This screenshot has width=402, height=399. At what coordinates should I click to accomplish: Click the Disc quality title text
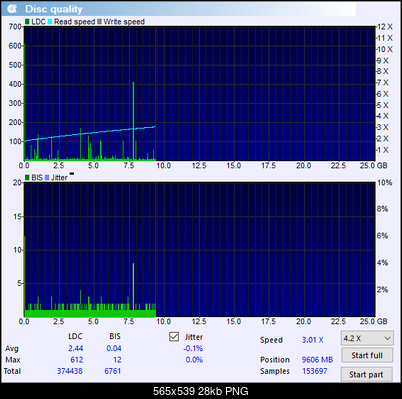click(x=54, y=9)
